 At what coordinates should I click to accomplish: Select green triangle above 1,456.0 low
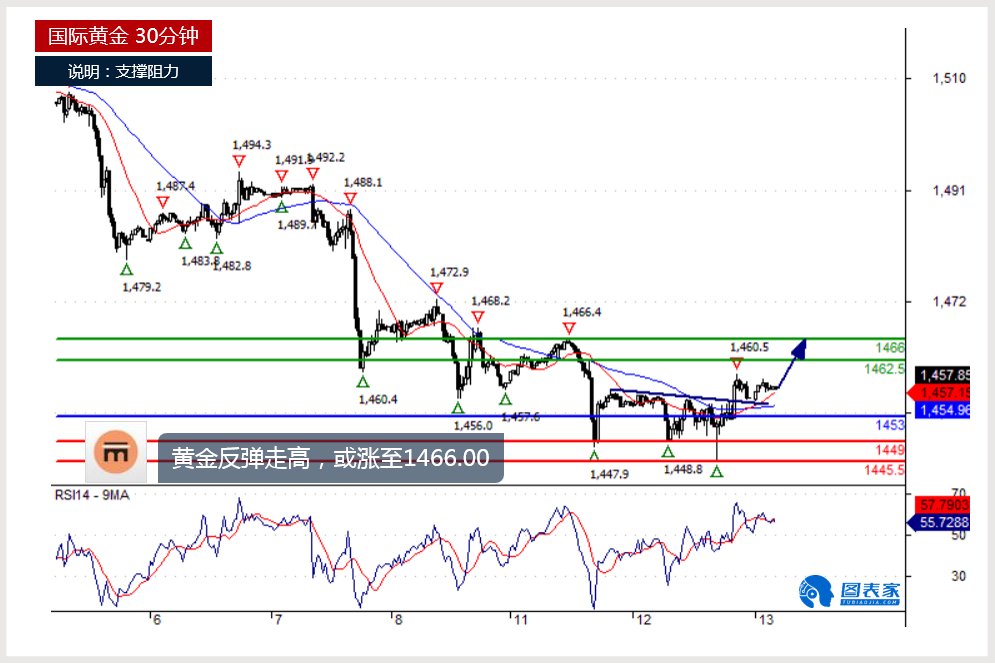pos(458,407)
